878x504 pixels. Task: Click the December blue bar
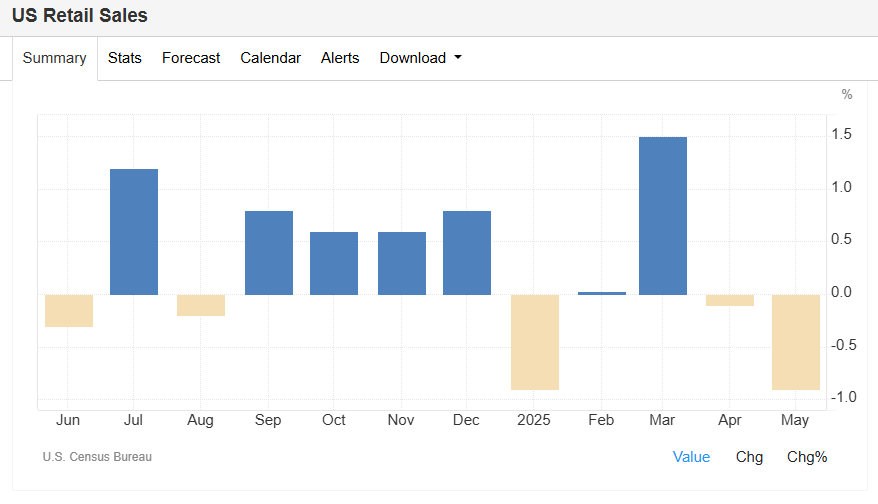[467, 253]
